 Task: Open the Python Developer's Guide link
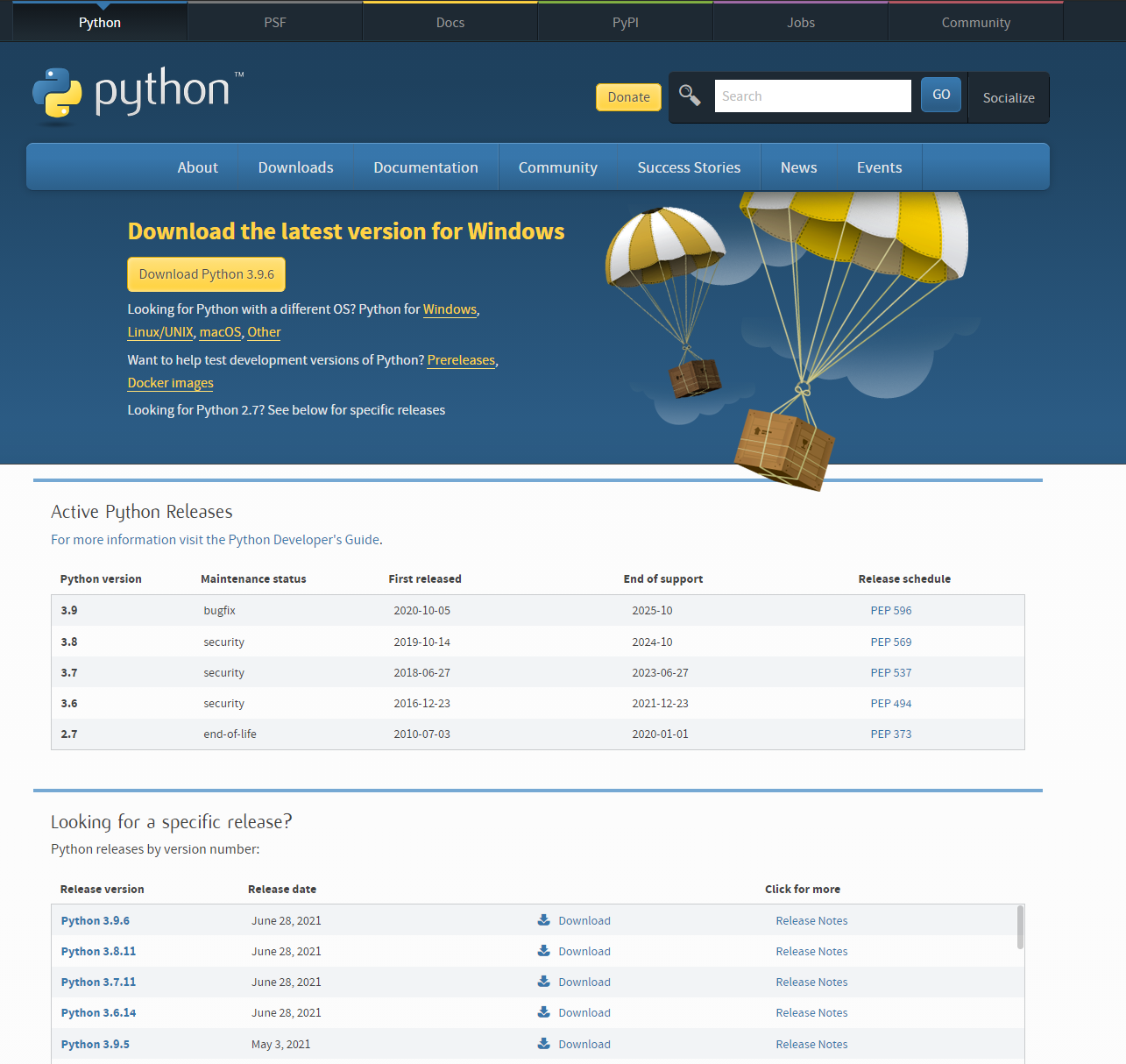click(215, 540)
